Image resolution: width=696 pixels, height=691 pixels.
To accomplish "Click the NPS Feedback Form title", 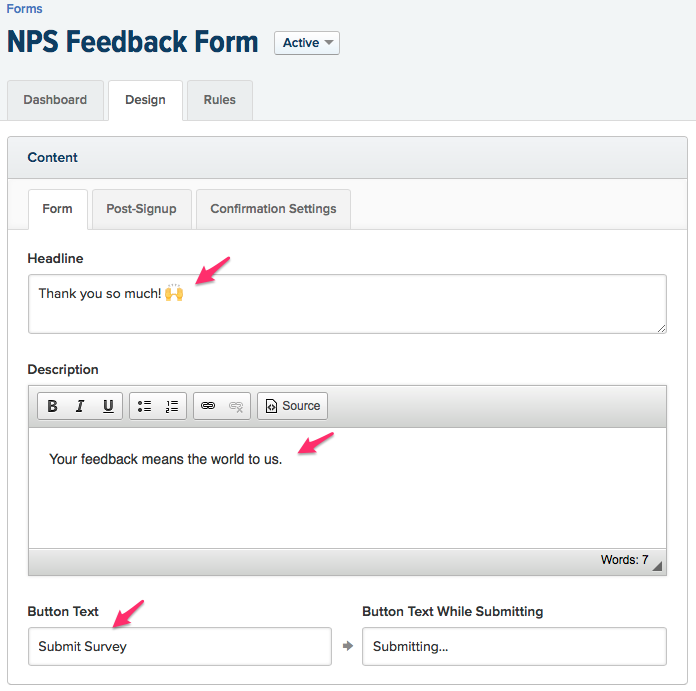I will coord(133,42).
